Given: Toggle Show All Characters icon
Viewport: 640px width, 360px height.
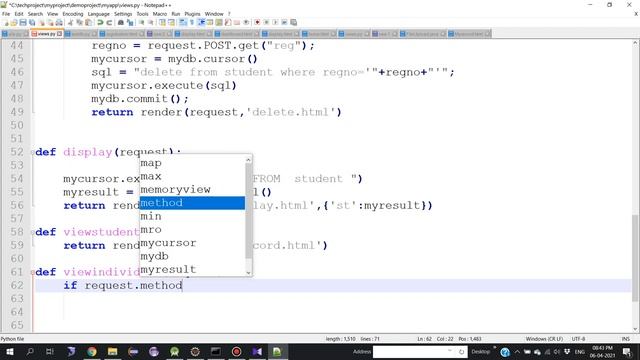Looking at the screenshot, I should [191, 22].
